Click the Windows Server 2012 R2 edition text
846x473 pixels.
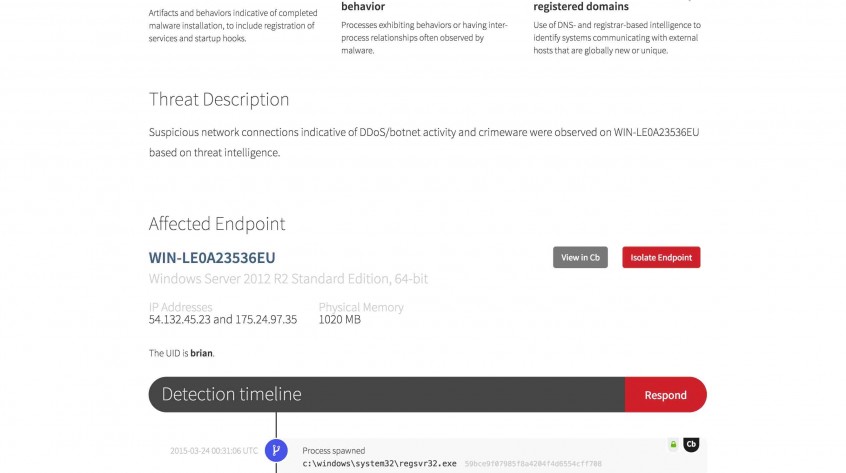(288, 279)
